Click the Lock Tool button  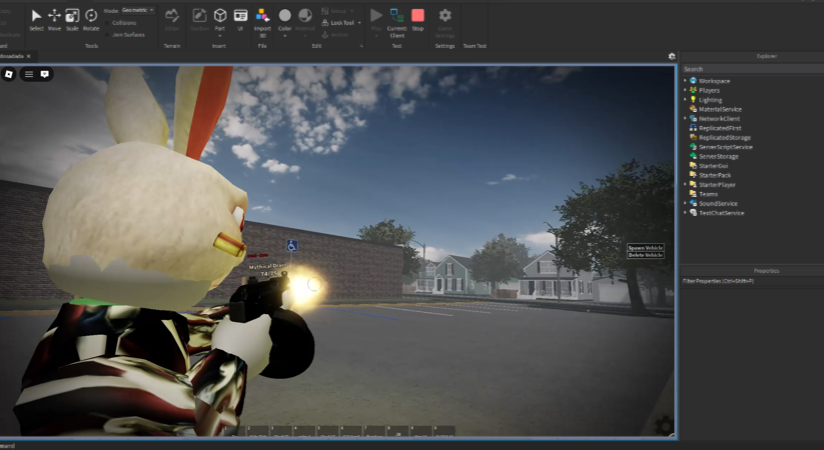click(x=338, y=23)
